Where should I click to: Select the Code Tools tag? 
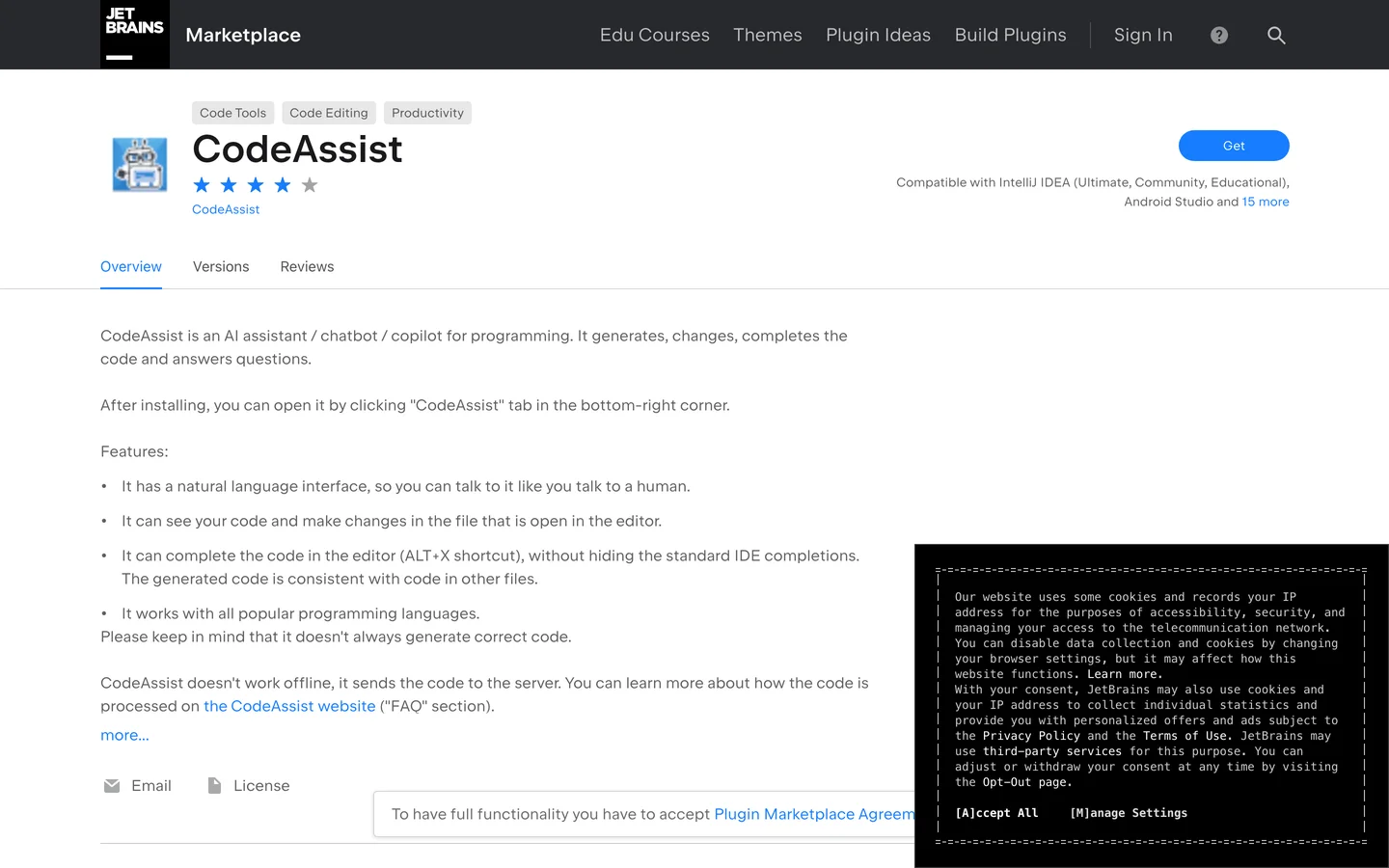232,113
